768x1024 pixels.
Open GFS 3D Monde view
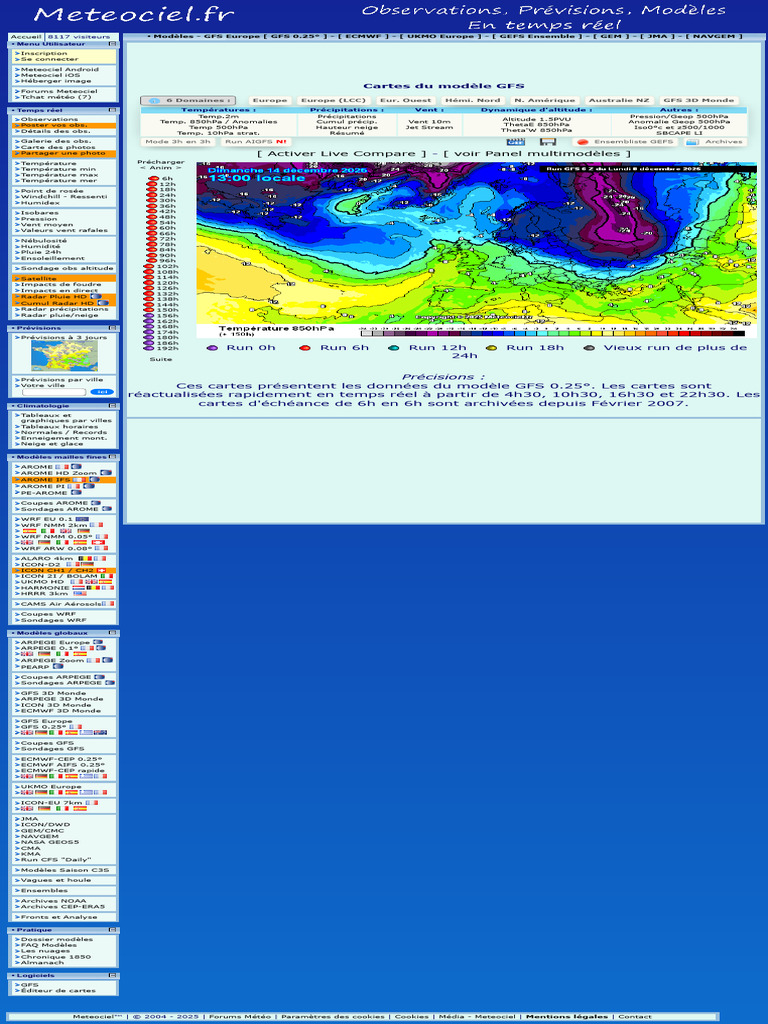pos(698,101)
